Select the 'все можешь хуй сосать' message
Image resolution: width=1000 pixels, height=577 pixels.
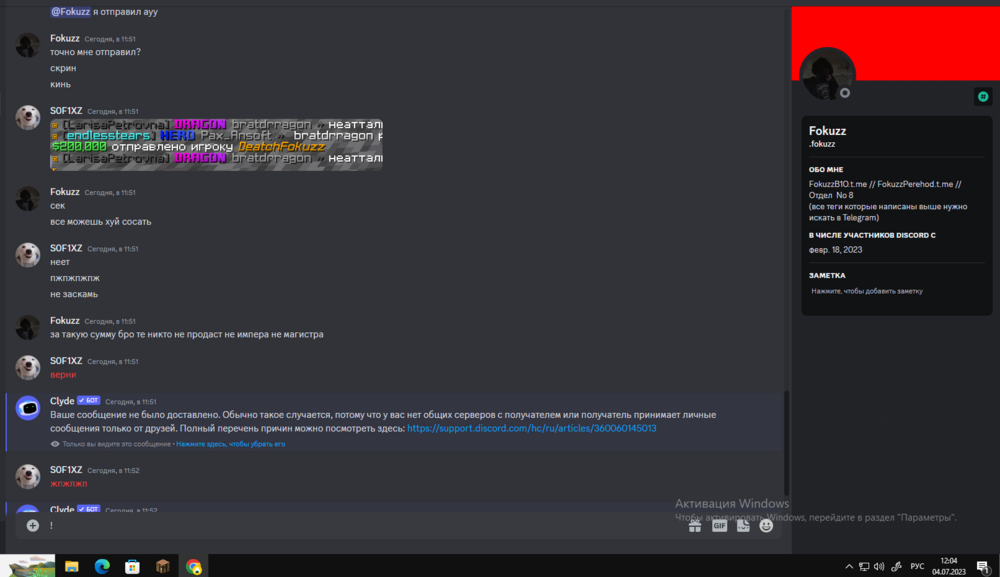(x=101, y=222)
